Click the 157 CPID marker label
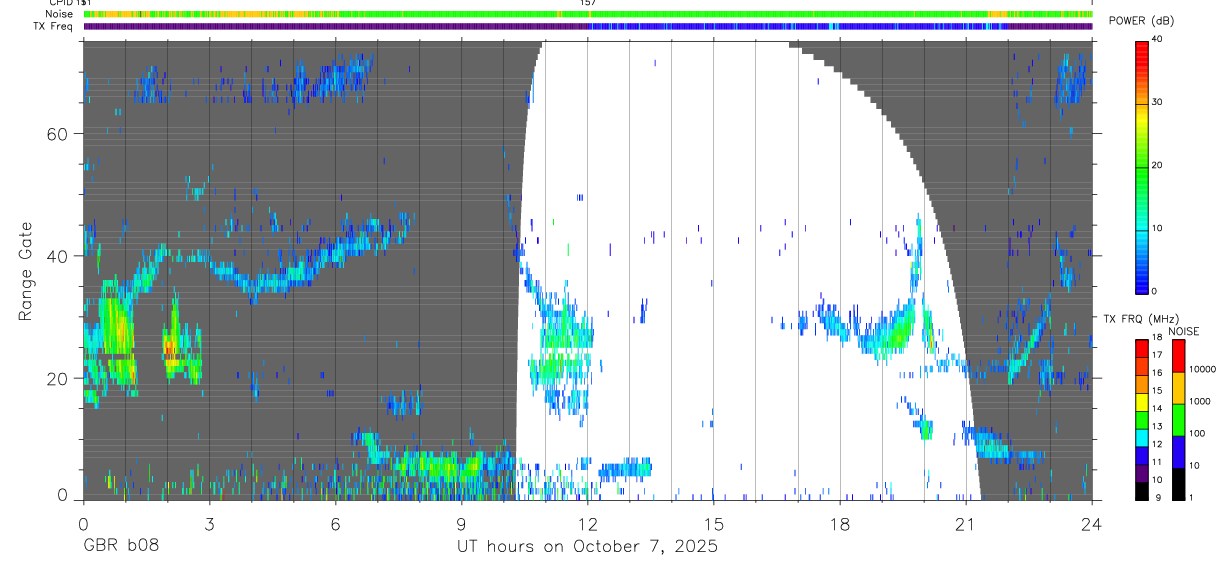Image resolution: width=1228 pixels, height=567 pixels. point(587,3)
